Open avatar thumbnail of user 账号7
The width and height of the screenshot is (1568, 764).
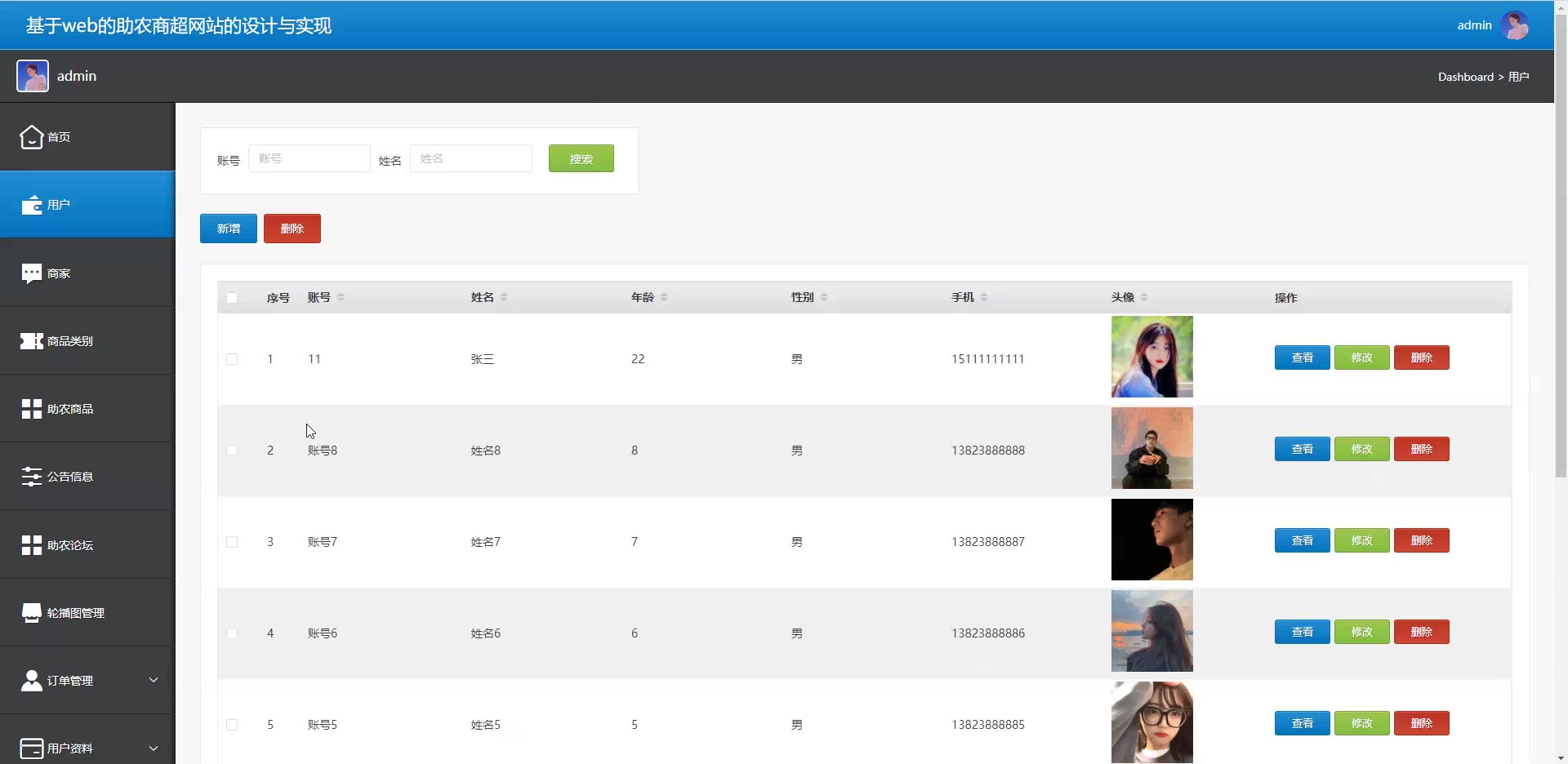(1152, 540)
